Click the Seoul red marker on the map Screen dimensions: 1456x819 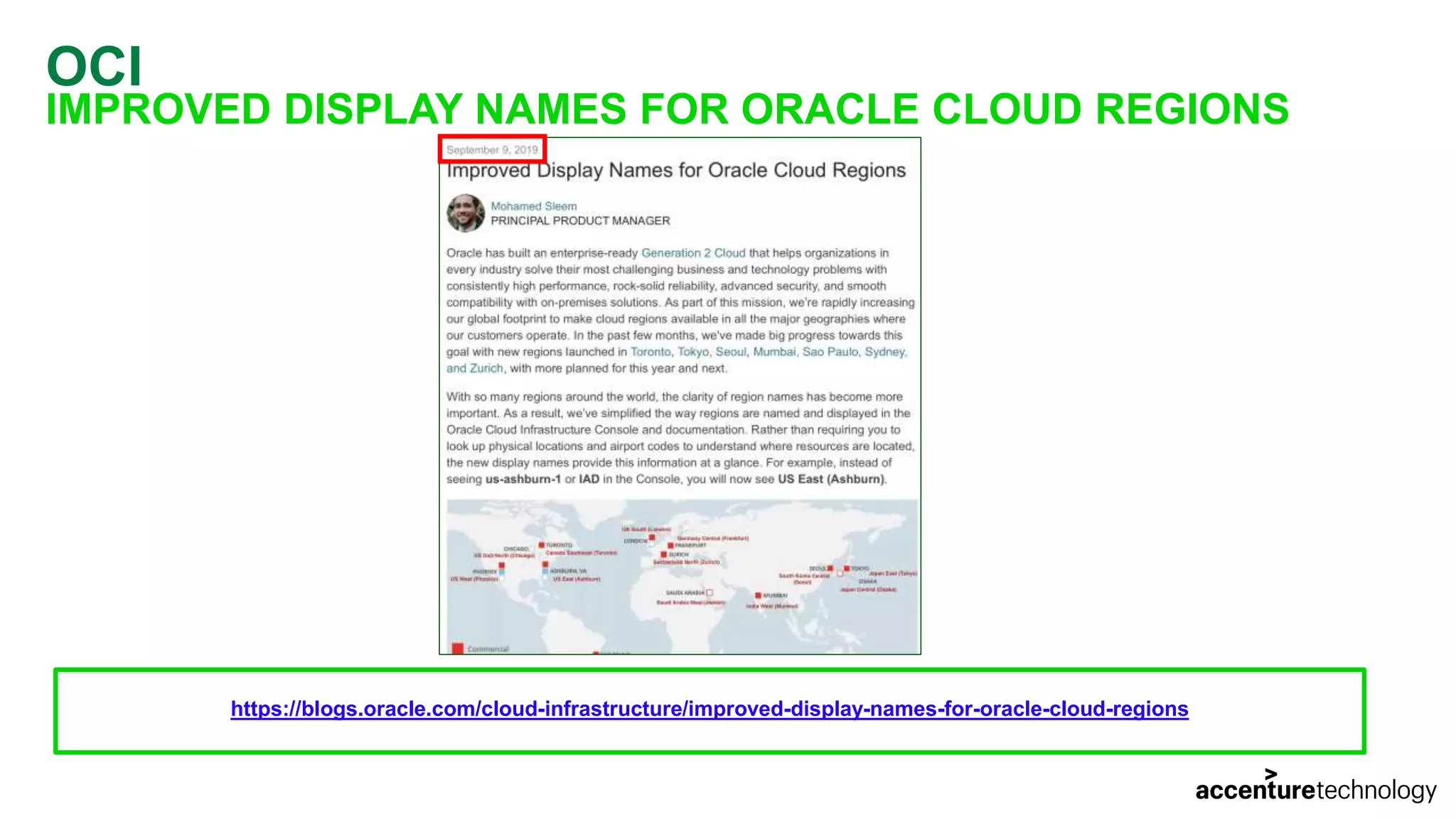point(830,569)
